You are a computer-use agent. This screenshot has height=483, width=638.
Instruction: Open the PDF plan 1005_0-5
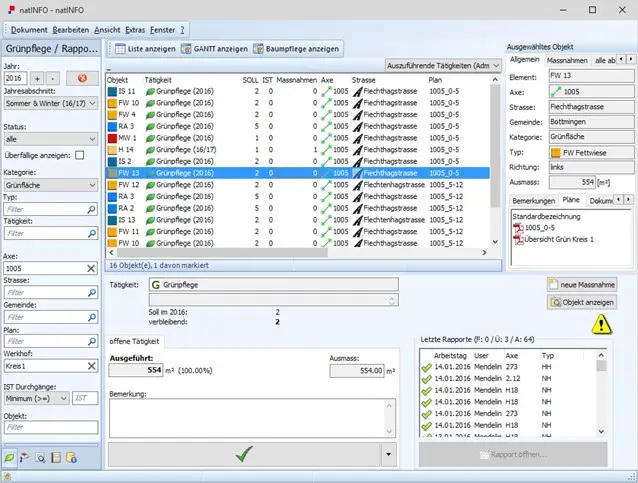tap(533, 228)
